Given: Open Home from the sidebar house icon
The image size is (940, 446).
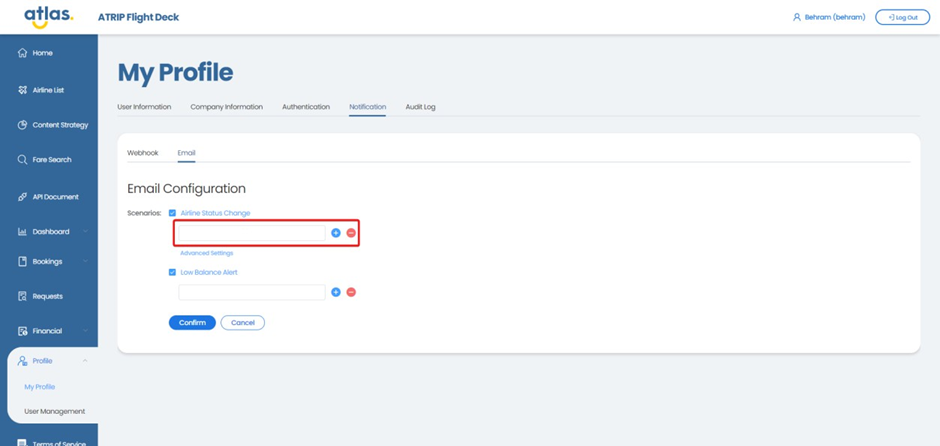Looking at the screenshot, I should point(23,53).
